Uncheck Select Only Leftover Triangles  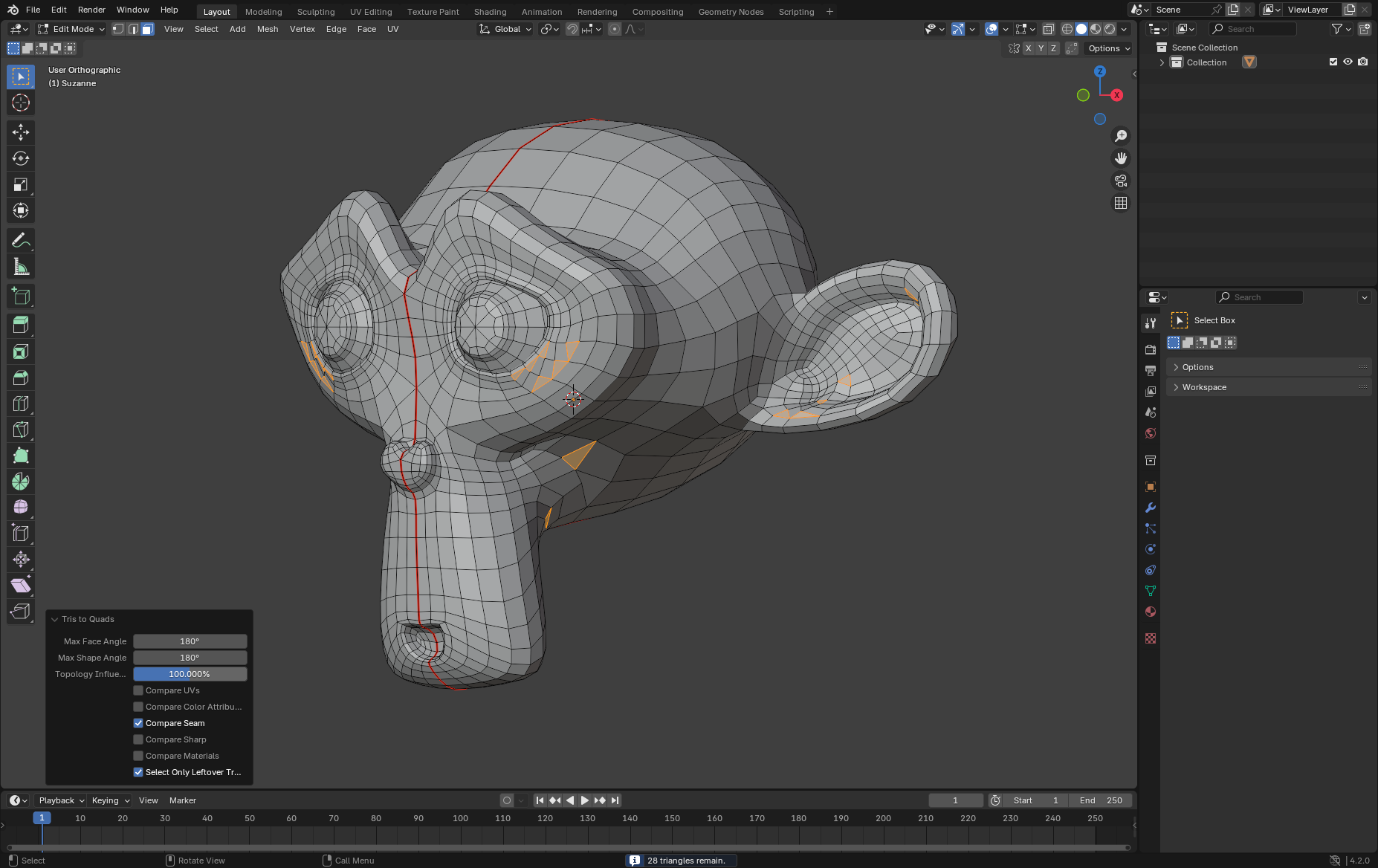click(138, 772)
